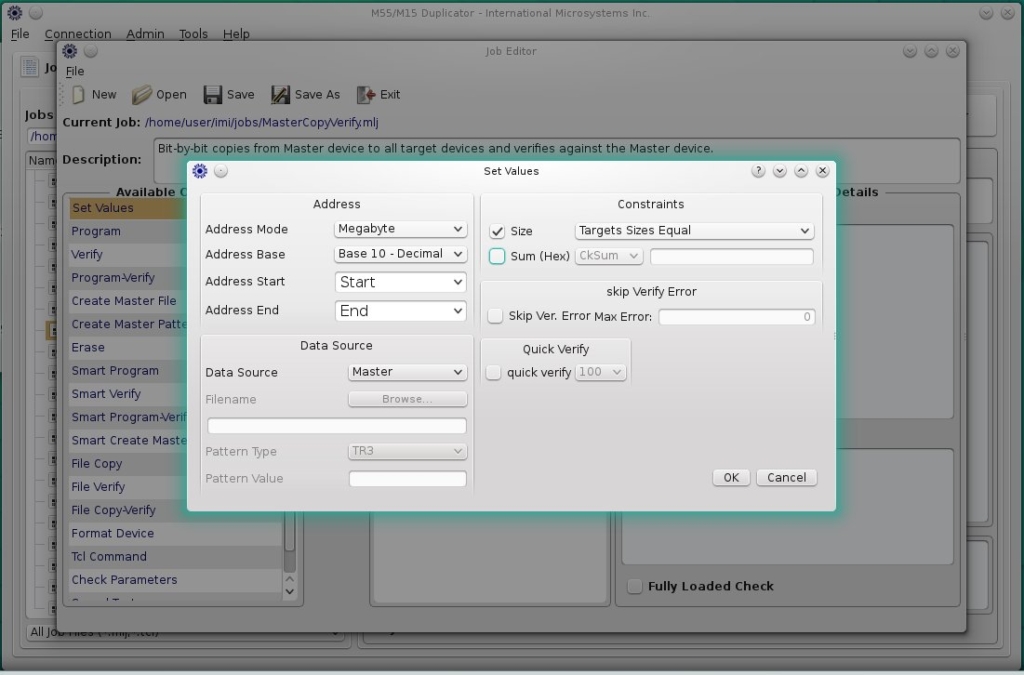Viewport: 1024px width, 675px height.
Task: Open the CkSum type dropdown
Action: tap(609, 255)
